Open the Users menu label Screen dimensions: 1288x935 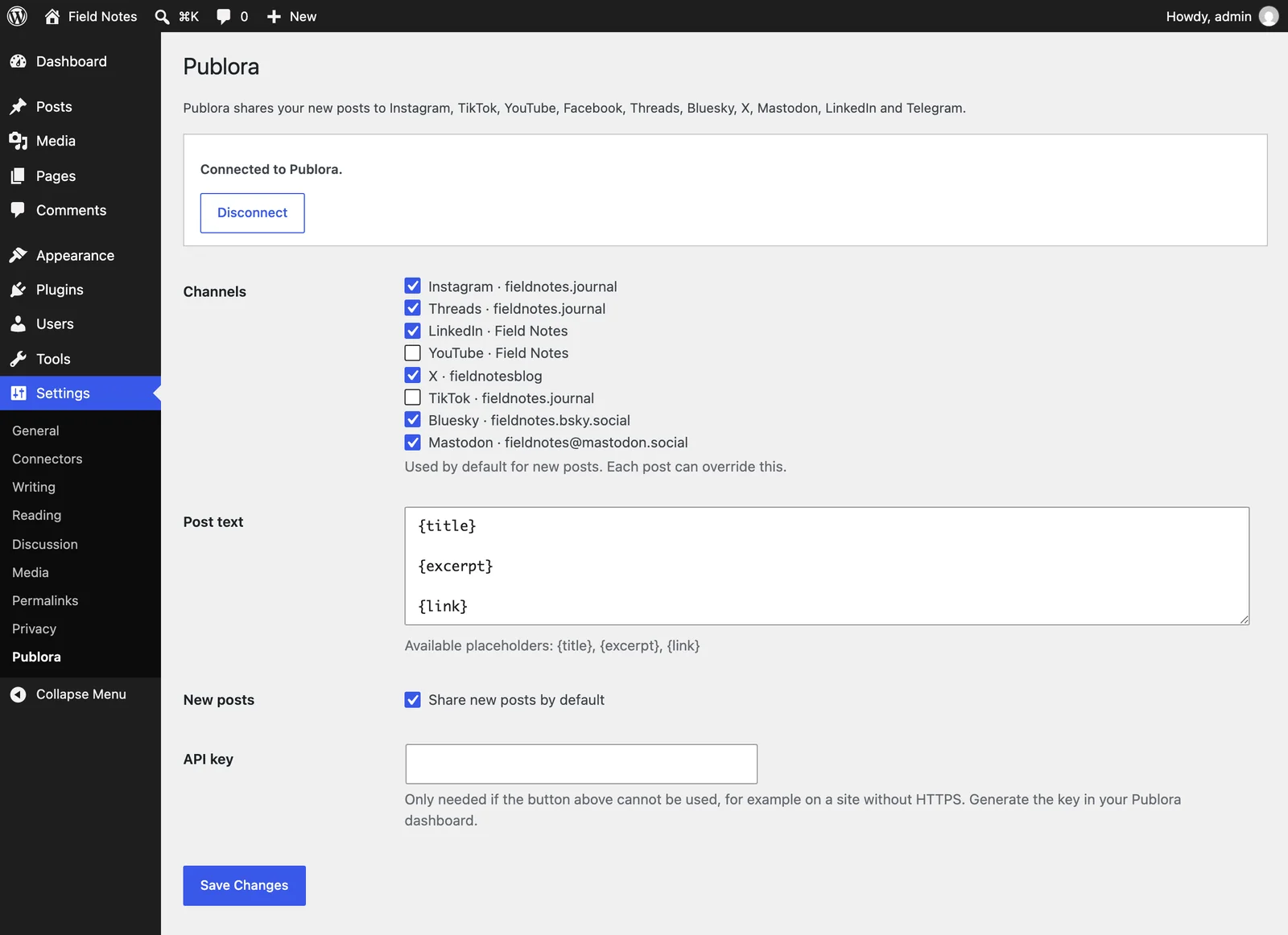[55, 323]
